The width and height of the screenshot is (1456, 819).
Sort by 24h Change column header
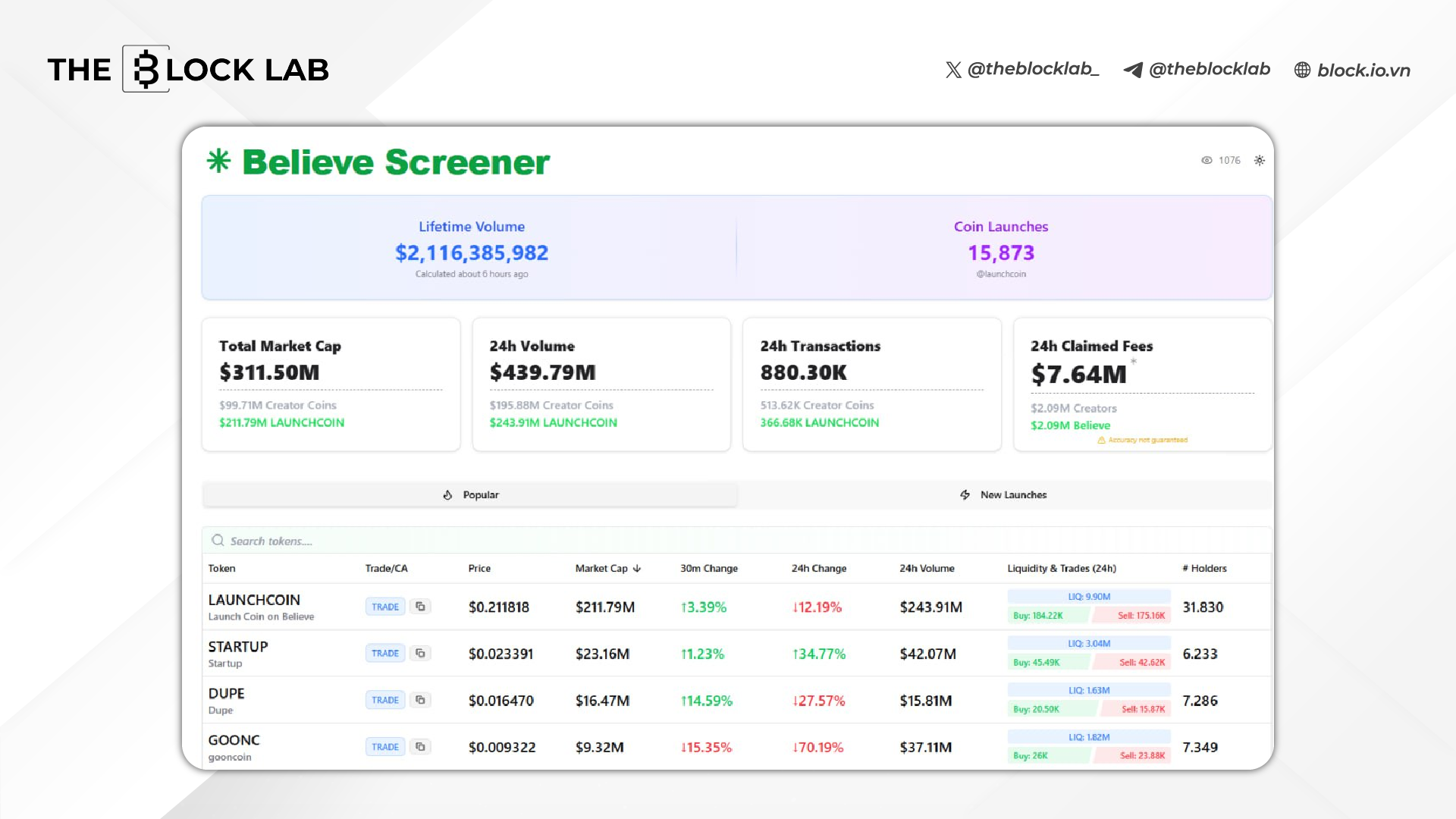tap(819, 568)
